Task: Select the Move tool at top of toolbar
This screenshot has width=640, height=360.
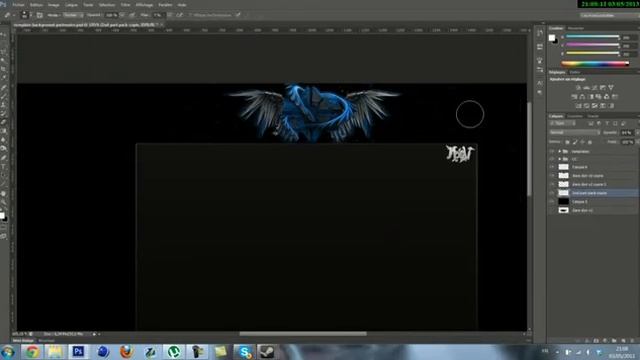Action: [x=4, y=35]
